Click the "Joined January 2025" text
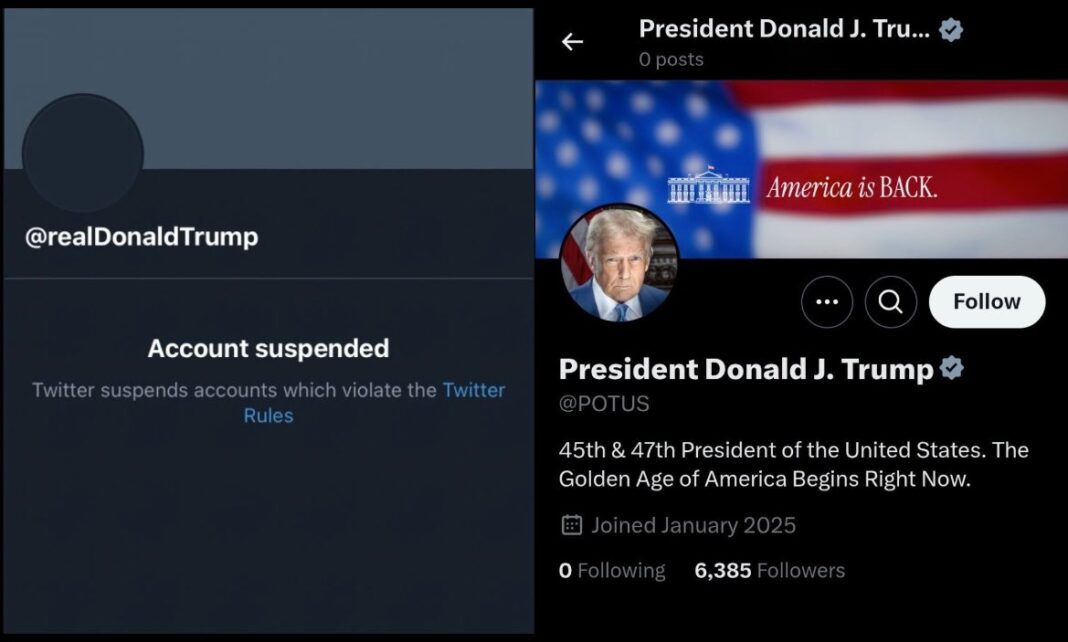1068x642 pixels. (x=693, y=524)
